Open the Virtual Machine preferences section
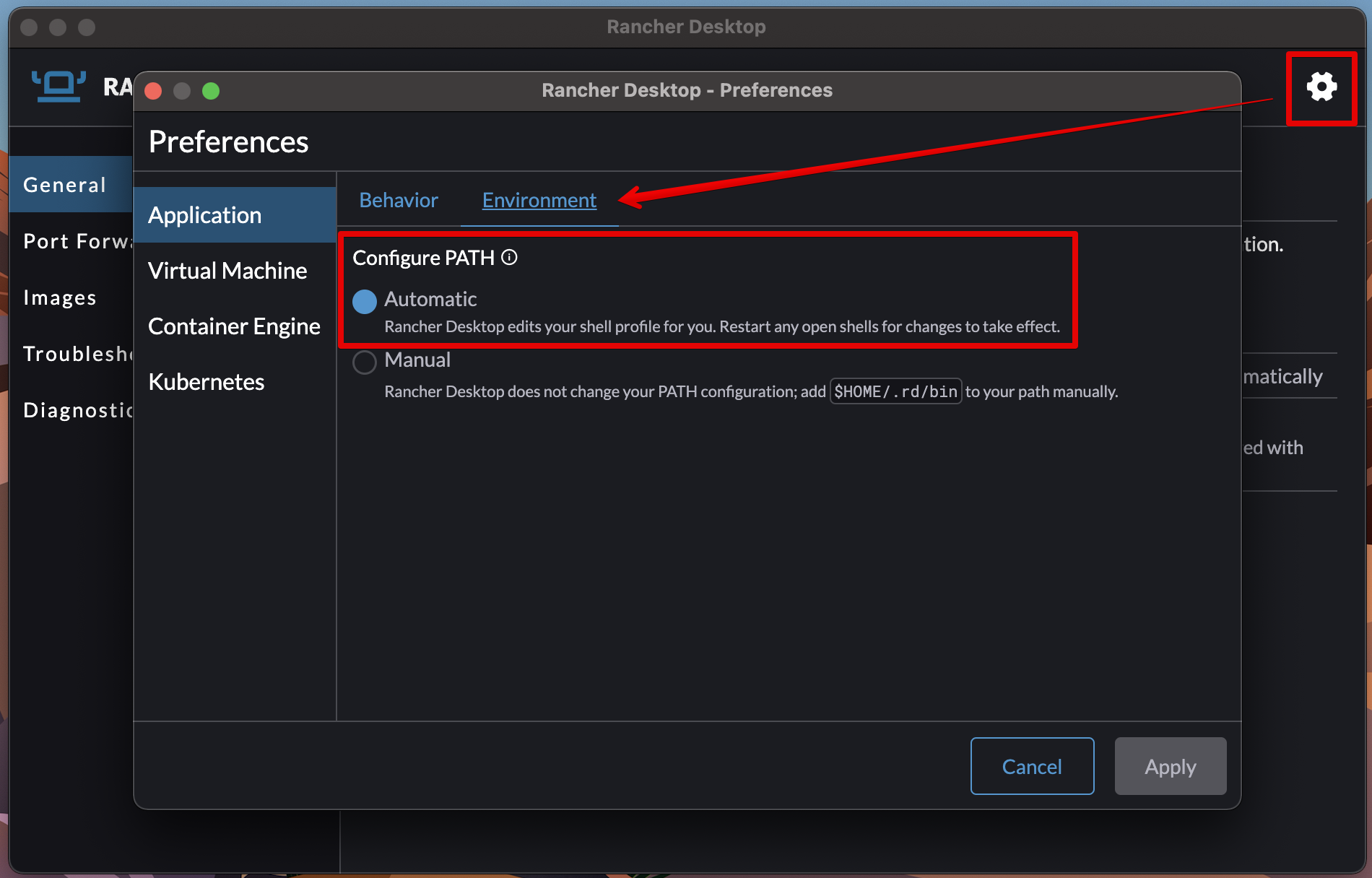1372x878 pixels. click(235, 270)
